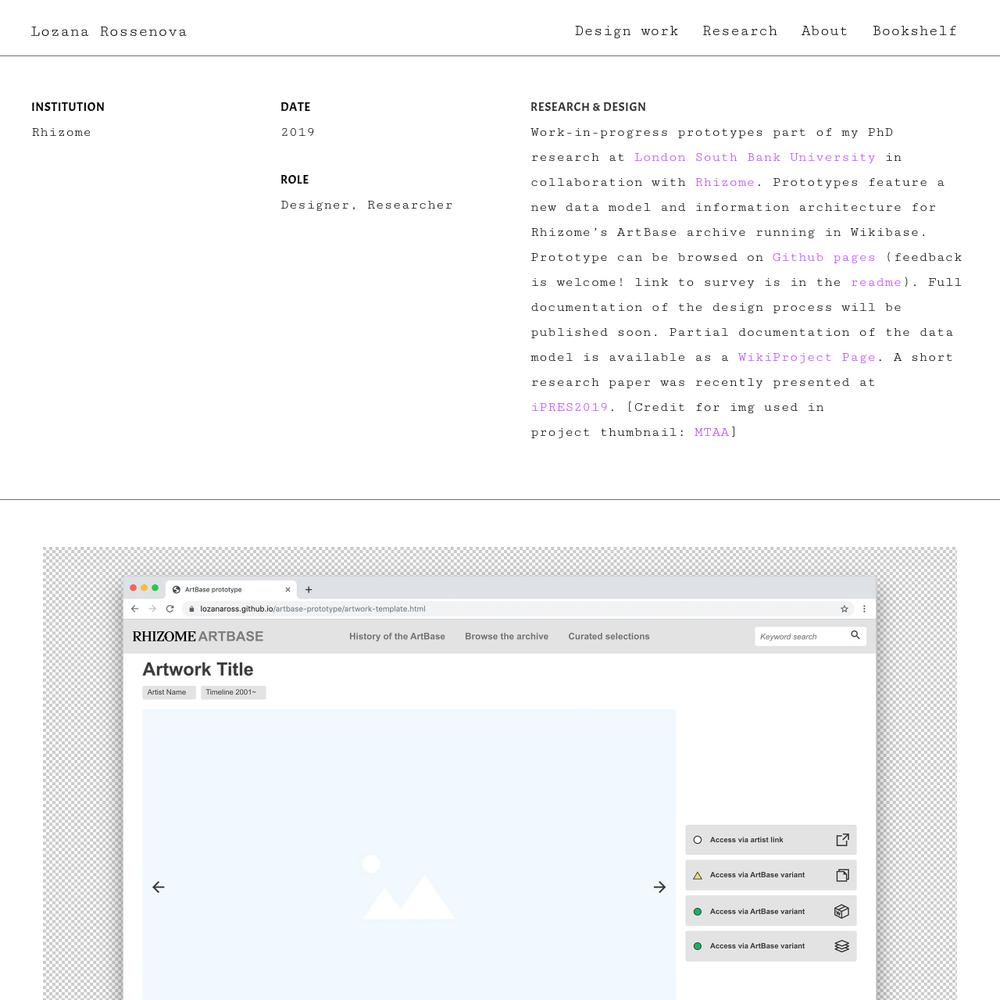The image size is (1000, 1000).
Task: Click ArtBase variant with yellow triangle
Action: (770, 875)
